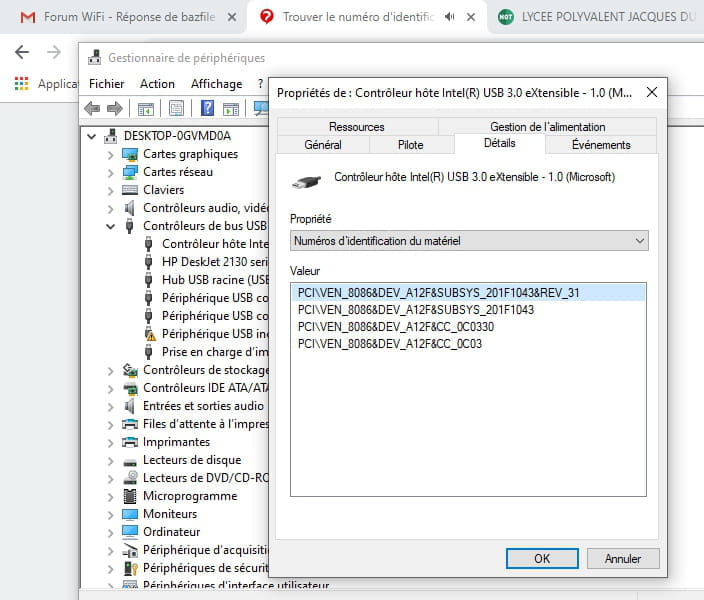The image size is (704, 600).
Task: Click the Moniteurs display icon
Action: pos(130,514)
